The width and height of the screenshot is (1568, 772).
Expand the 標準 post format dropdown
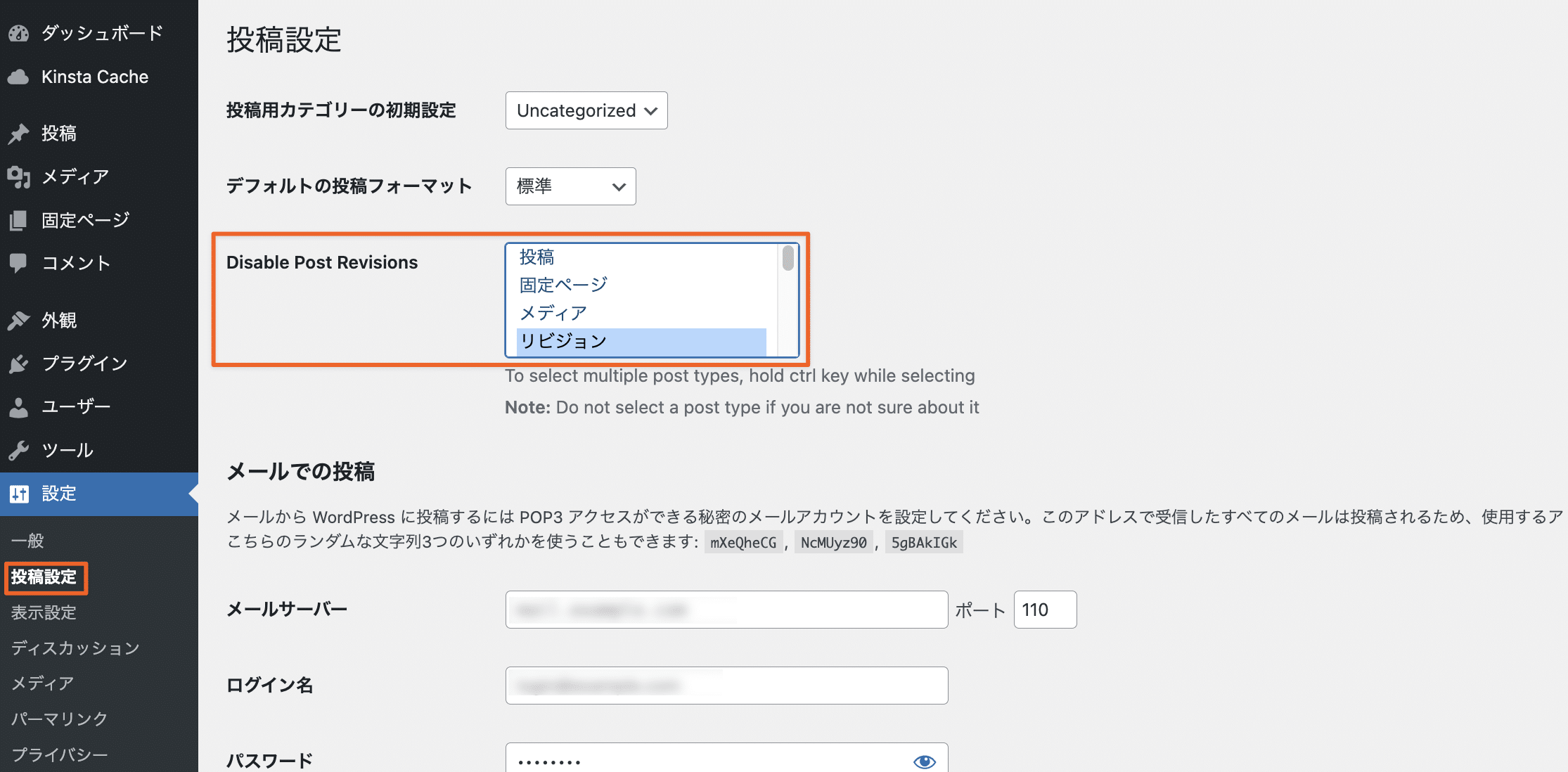tap(570, 186)
